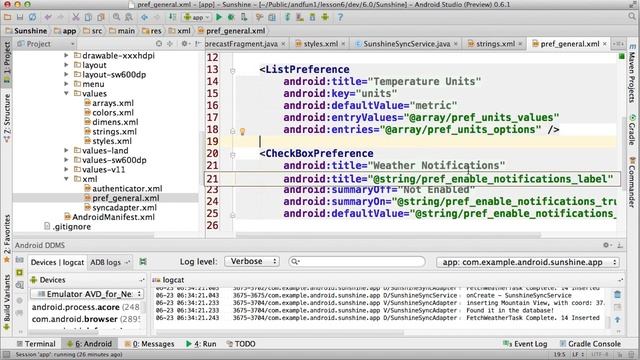The image size is (640, 360).
Task: Expand the layout-sw600dp folder
Action: pyautogui.click(x=66, y=74)
